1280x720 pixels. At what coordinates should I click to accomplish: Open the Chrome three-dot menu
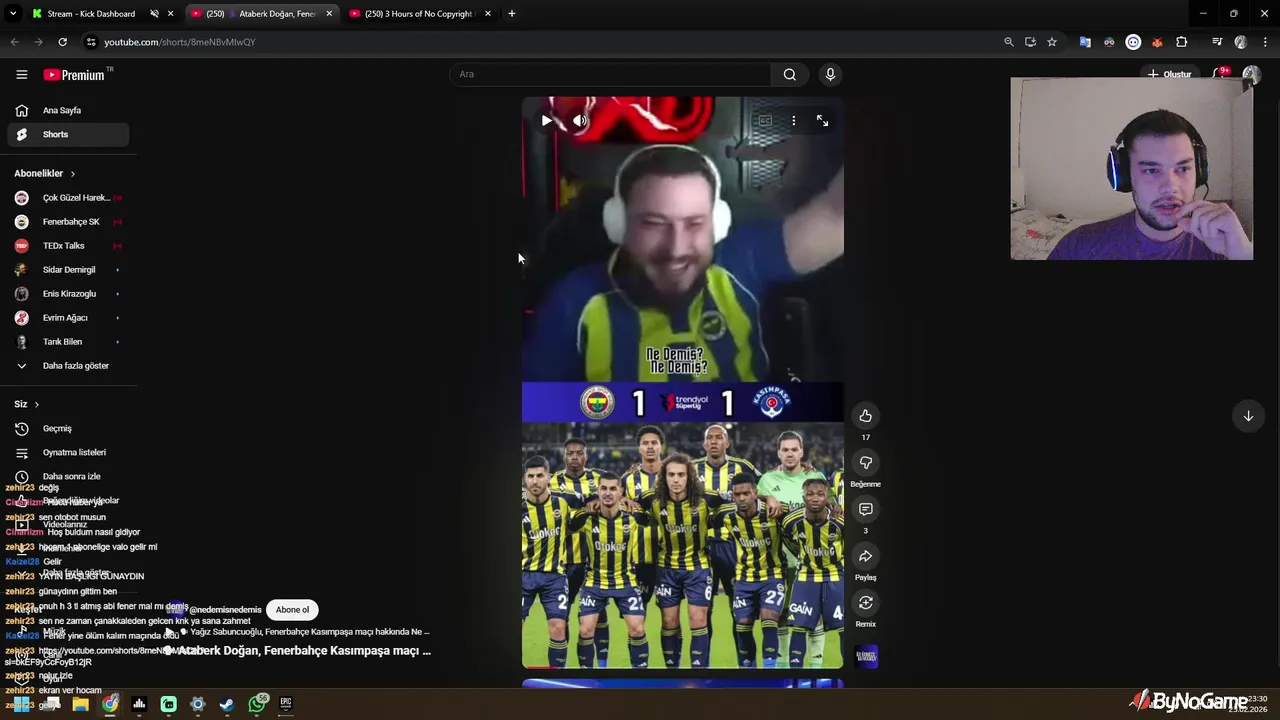[x=1266, y=42]
